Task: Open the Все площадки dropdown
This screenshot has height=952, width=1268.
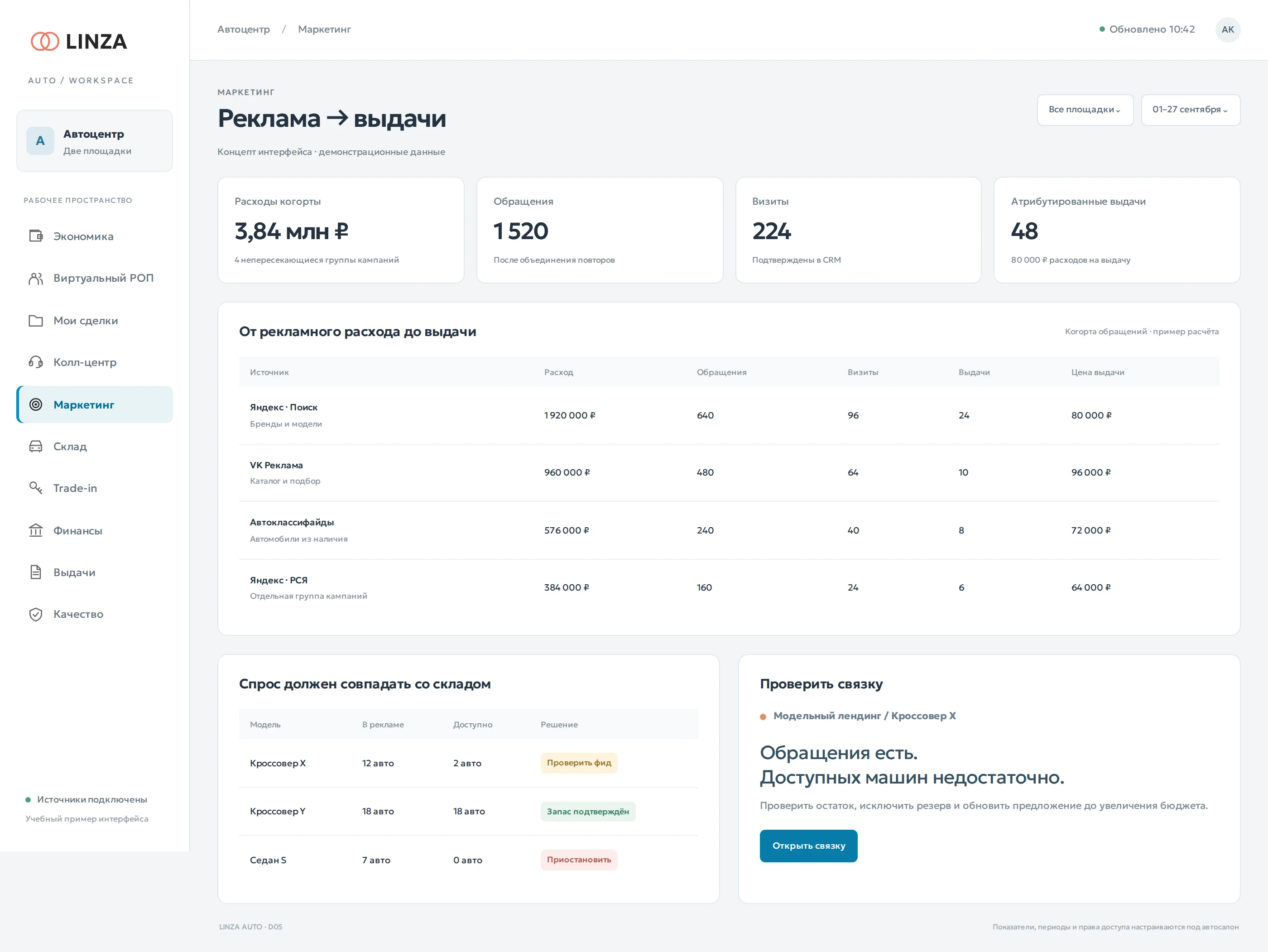Action: [x=1085, y=110]
